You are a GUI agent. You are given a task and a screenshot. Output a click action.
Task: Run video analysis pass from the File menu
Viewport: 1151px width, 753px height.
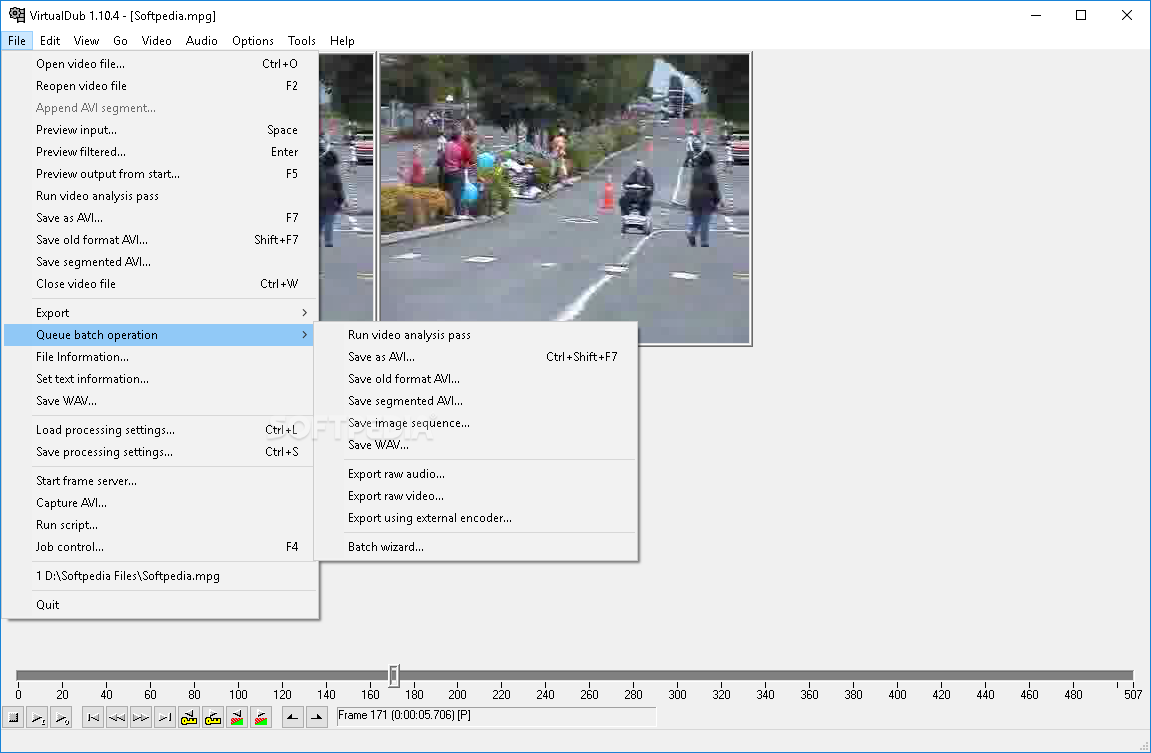pyautogui.click(x=161, y=196)
